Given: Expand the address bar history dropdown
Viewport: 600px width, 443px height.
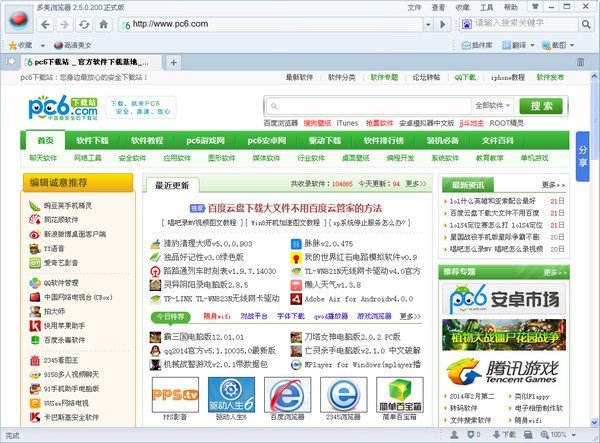Looking at the screenshot, I should coord(428,25).
